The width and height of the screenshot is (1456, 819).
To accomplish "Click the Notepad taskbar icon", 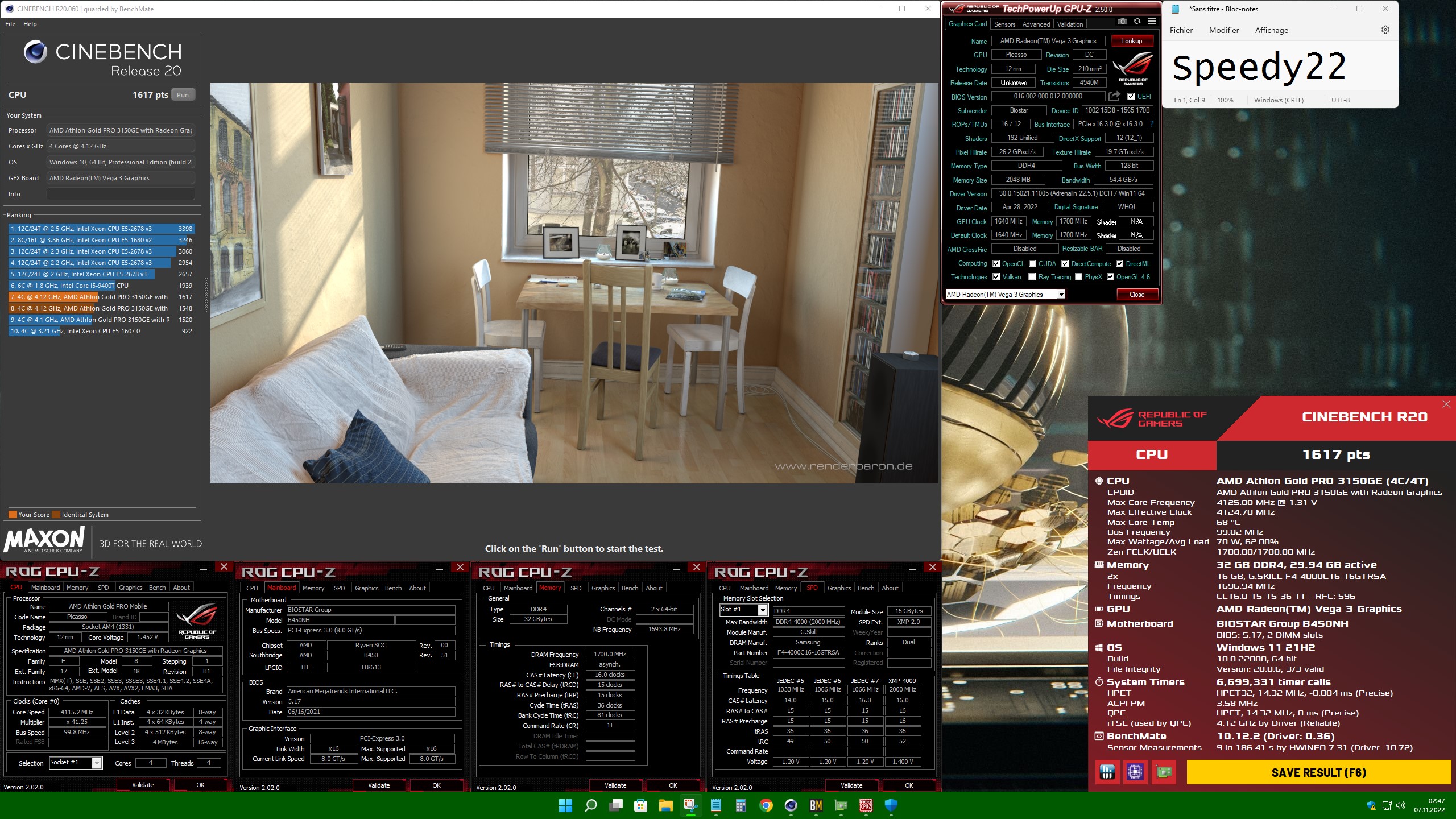I will 716,805.
